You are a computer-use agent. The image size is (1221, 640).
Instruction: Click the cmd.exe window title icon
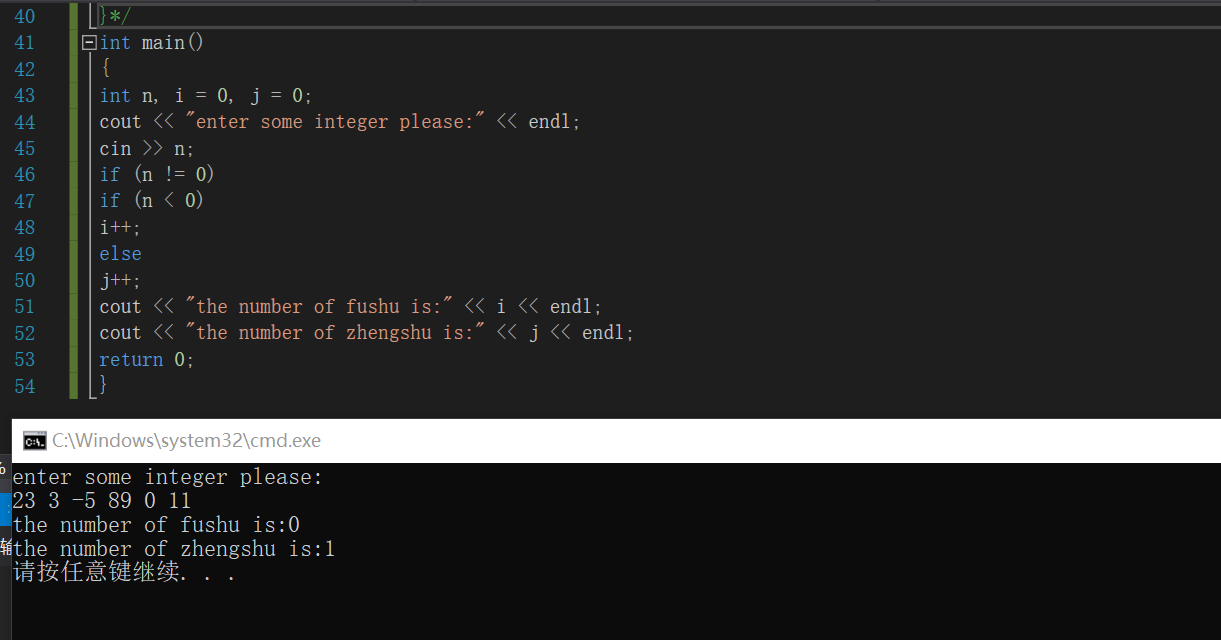(x=35, y=441)
